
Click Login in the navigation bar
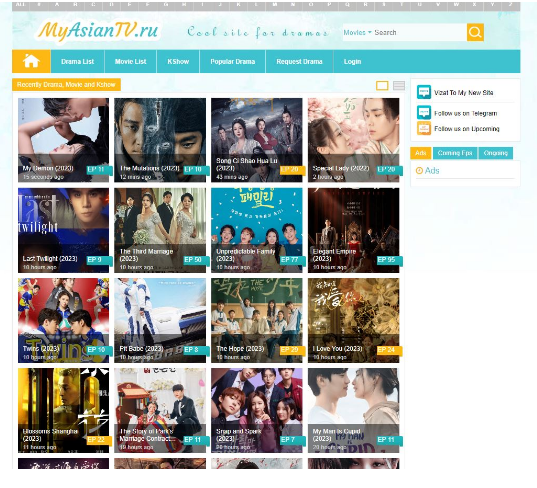[x=352, y=61]
